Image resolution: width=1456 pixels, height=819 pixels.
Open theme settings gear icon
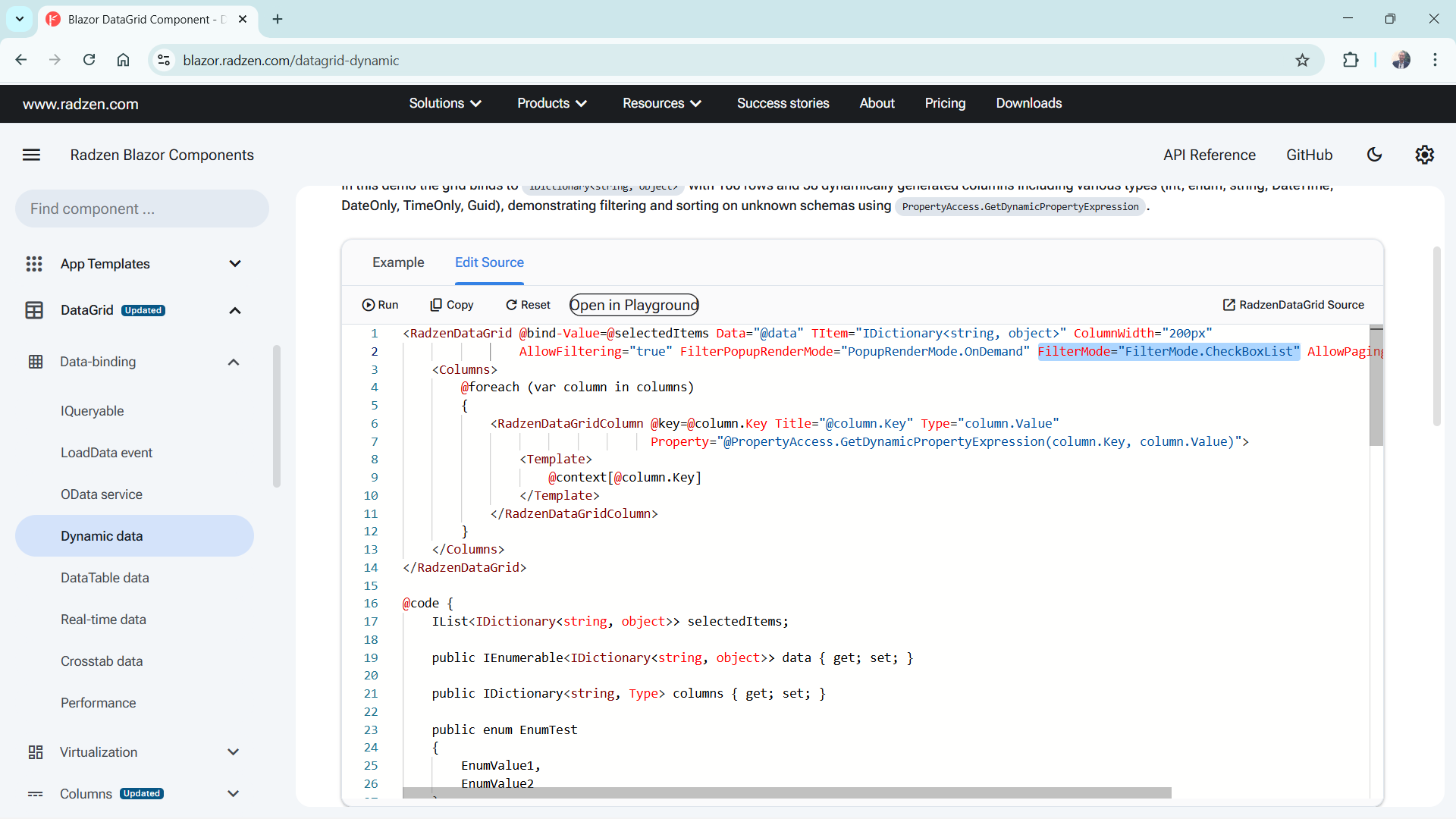(1424, 155)
